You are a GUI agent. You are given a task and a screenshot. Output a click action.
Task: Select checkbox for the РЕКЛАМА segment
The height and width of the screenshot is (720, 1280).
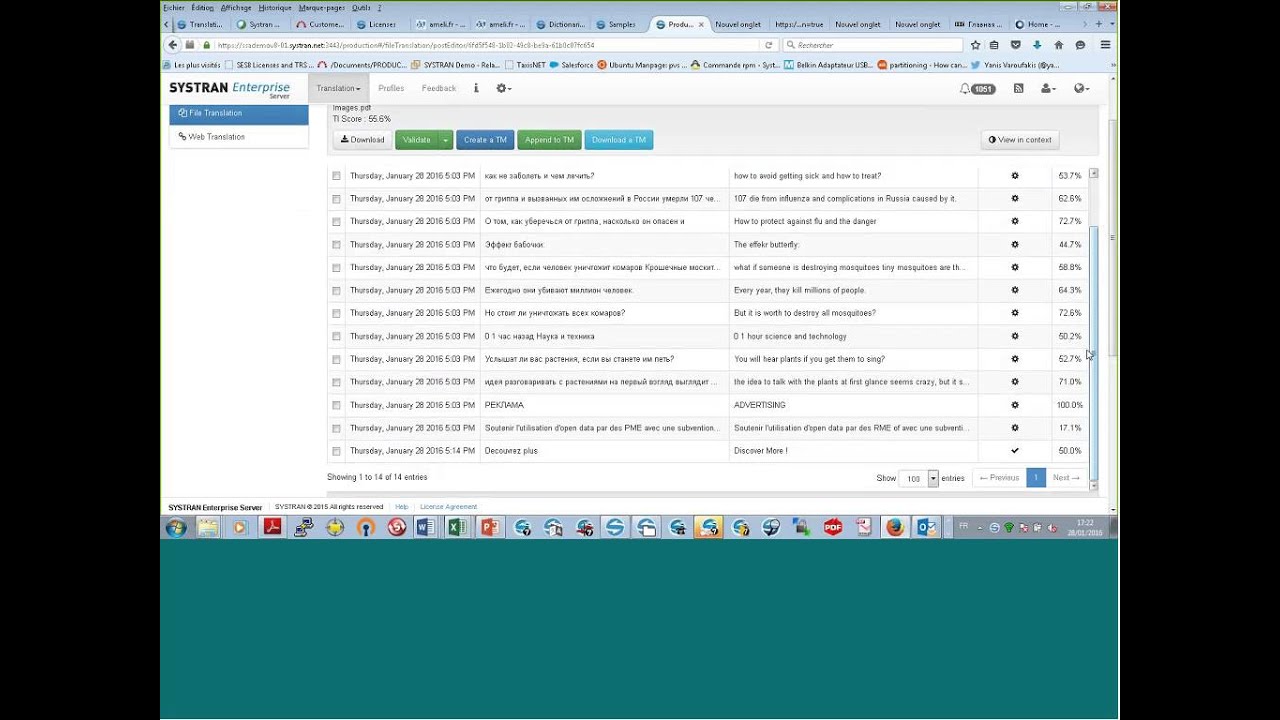tap(336, 405)
